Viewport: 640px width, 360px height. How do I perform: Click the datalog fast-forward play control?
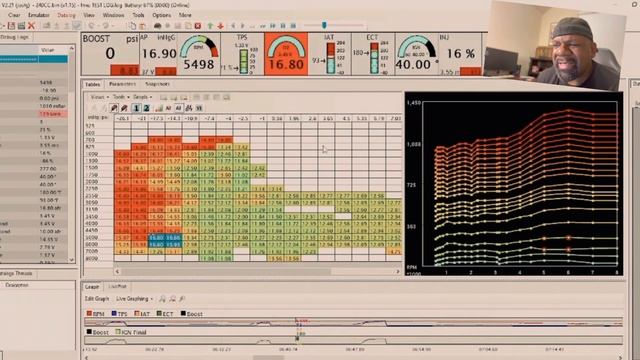pyautogui.click(x=273, y=26)
